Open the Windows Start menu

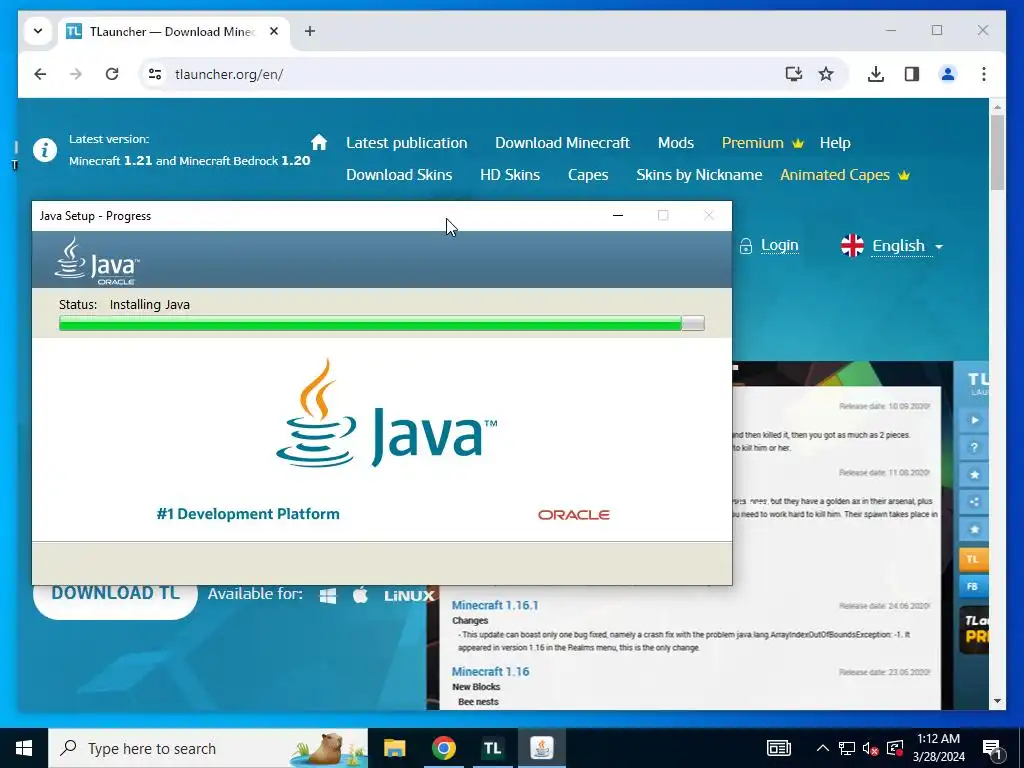click(x=24, y=748)
